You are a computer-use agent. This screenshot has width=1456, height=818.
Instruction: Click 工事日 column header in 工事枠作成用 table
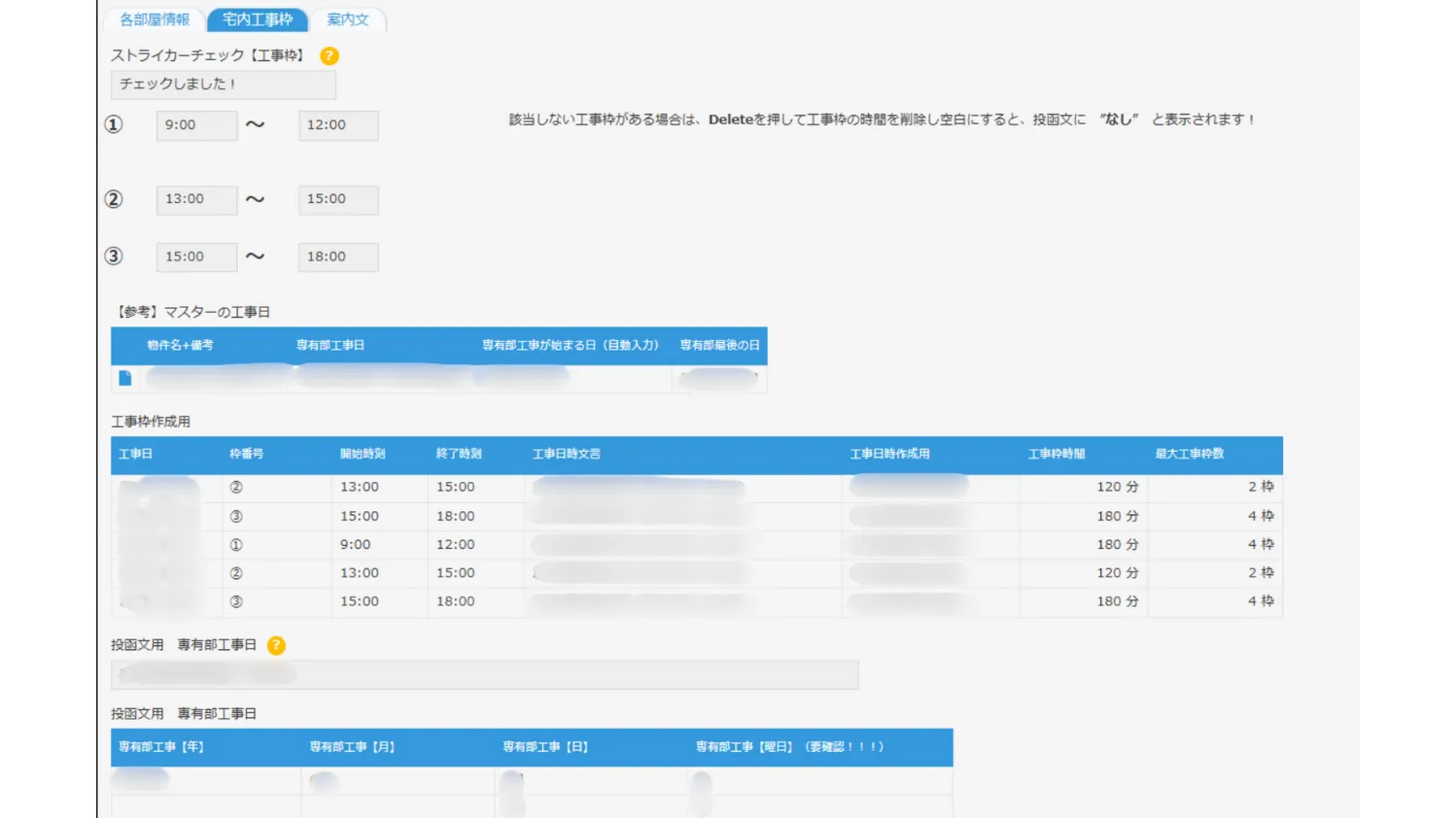[x=136, y=454]
